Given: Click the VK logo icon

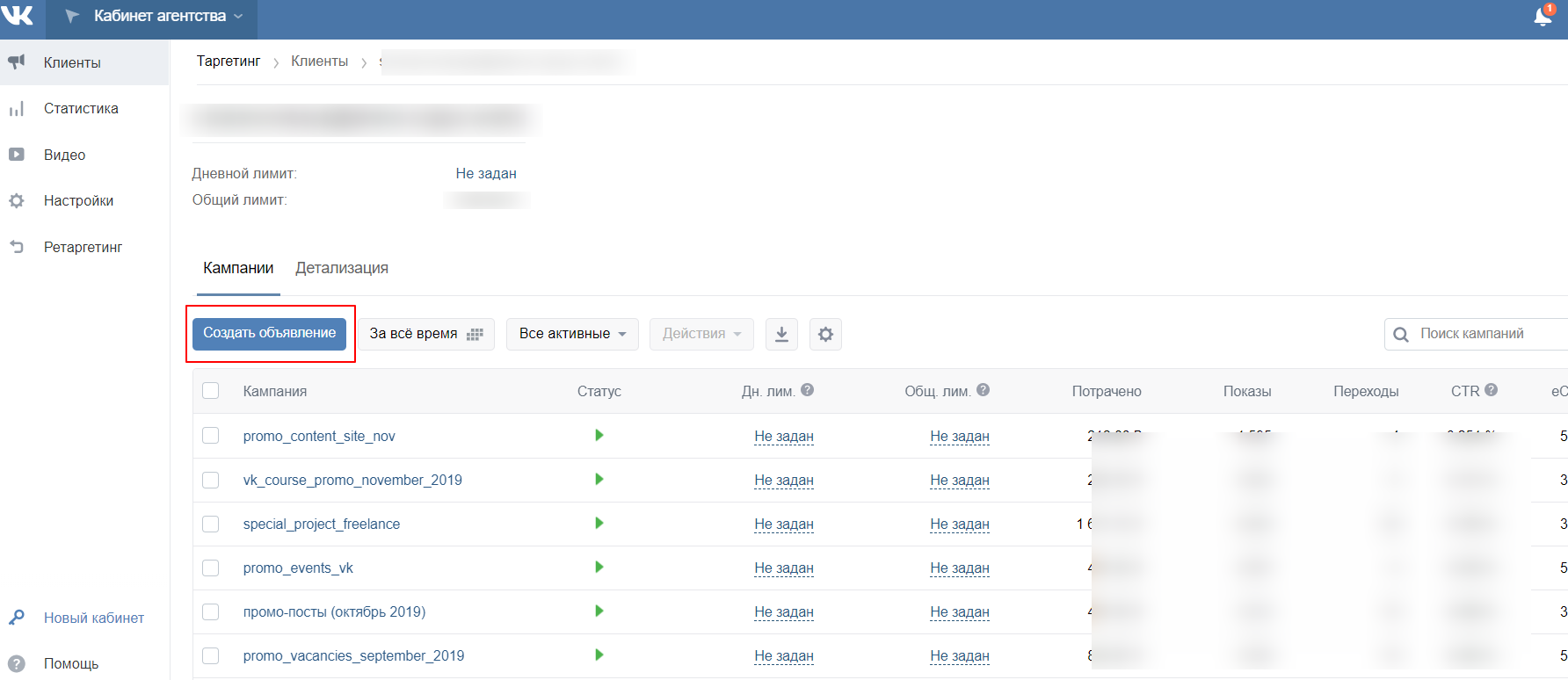Looking at the screenshot, I should pyautogui.click(x=18, y=15).
